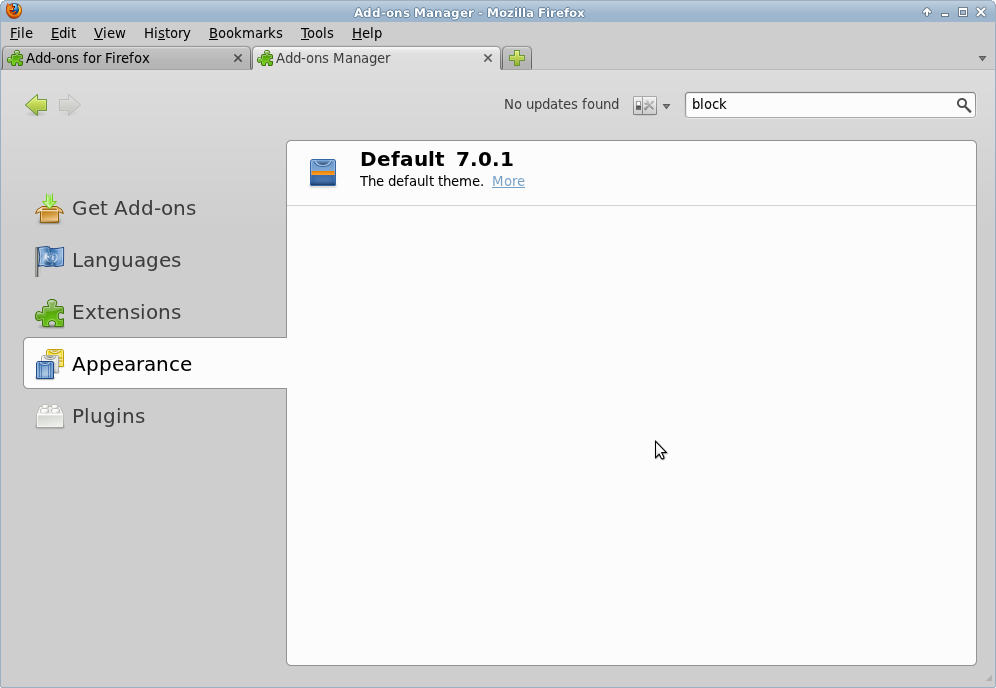
Task: Click the Default theme icon
Action: click(x=323, y=173)
